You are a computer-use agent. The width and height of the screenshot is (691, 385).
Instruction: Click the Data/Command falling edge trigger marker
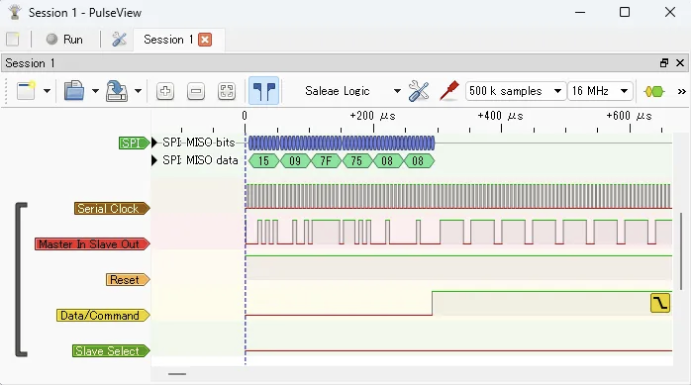[x=660, y=303]
